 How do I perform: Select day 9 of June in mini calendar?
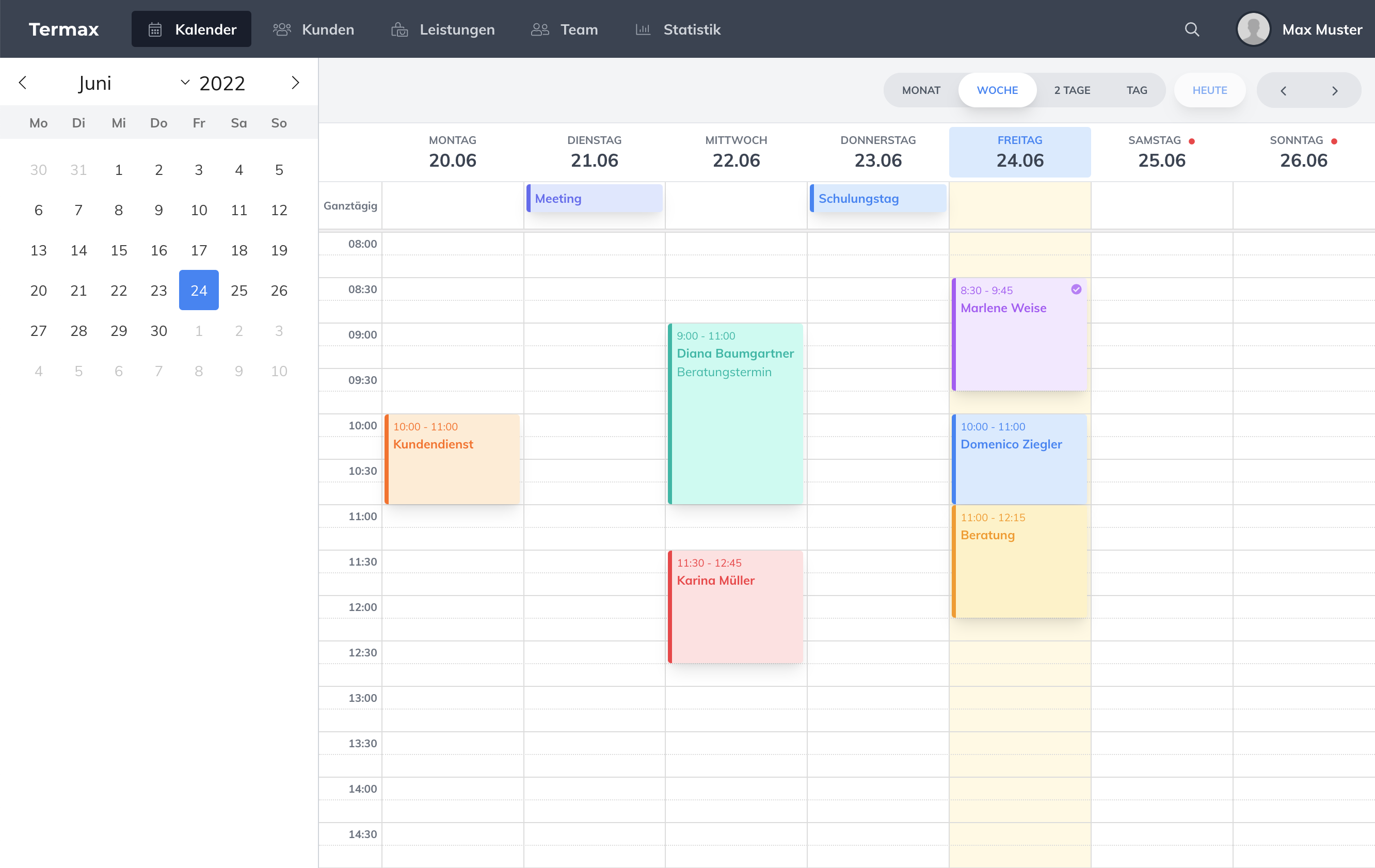[159, 210]
